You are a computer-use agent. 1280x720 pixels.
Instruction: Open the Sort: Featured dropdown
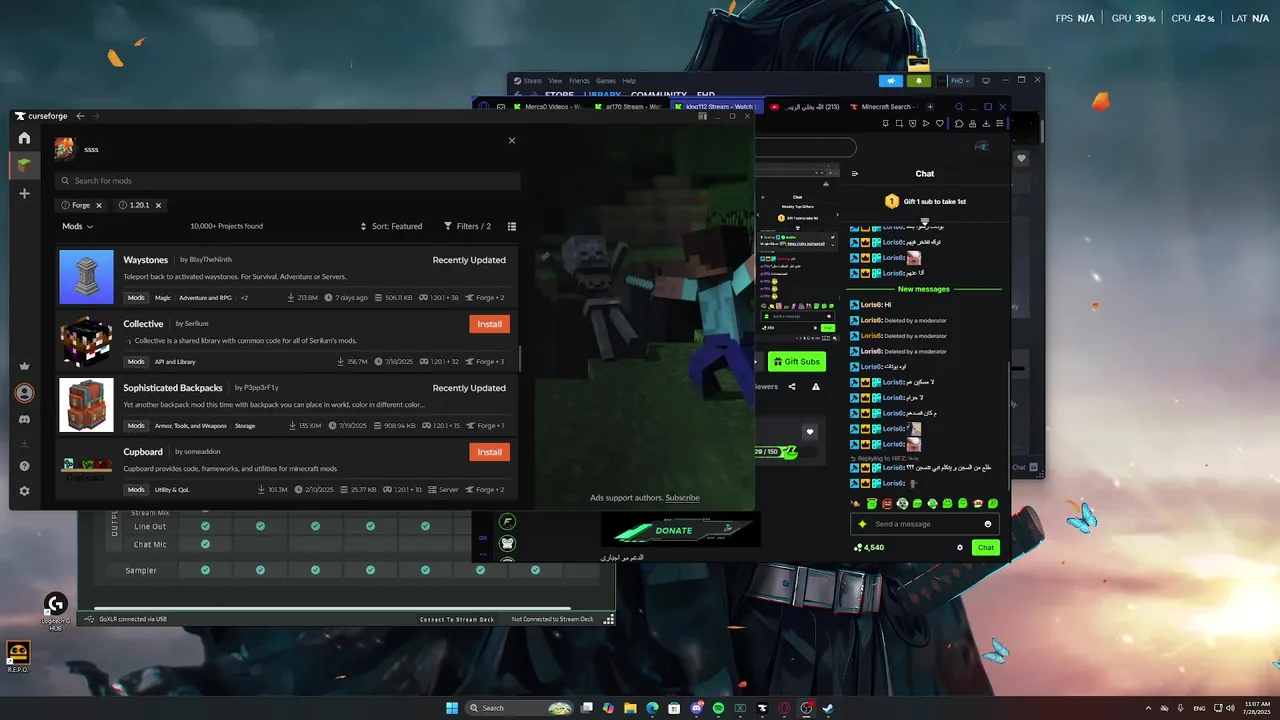coord(391,226)
